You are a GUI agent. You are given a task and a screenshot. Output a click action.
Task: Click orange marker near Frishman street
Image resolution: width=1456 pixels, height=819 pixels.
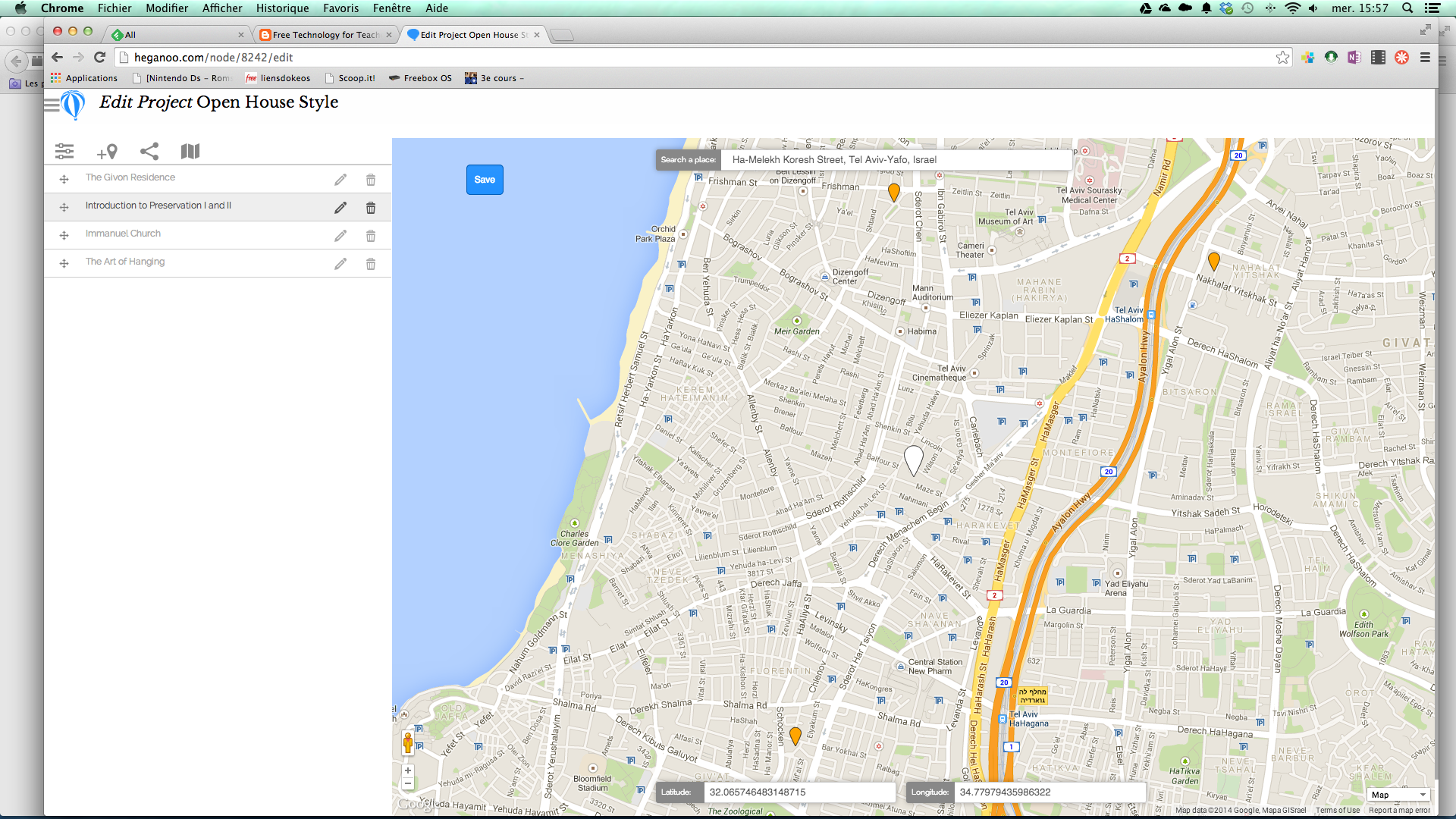[894, 193]
